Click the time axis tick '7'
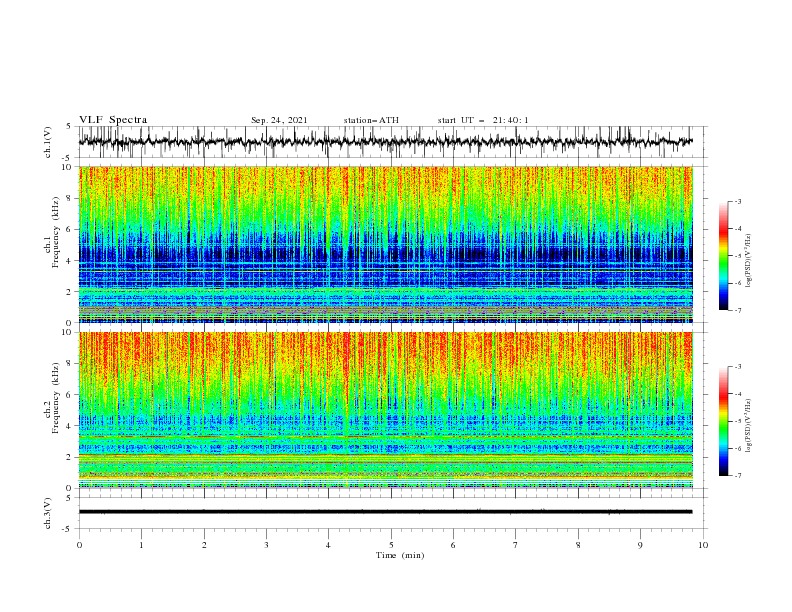792x612 pixels. [516, 545]
